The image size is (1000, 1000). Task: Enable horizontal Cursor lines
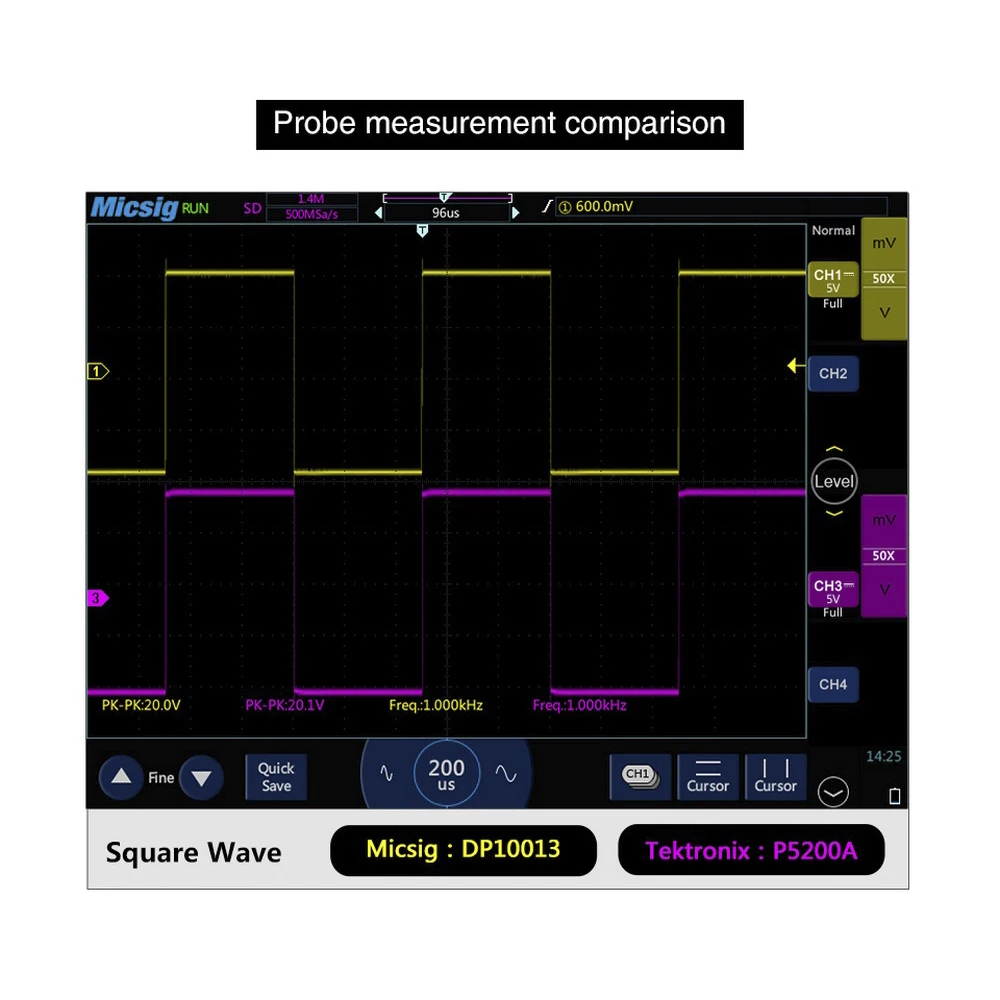pyautogui.click(x=708, y=776)
